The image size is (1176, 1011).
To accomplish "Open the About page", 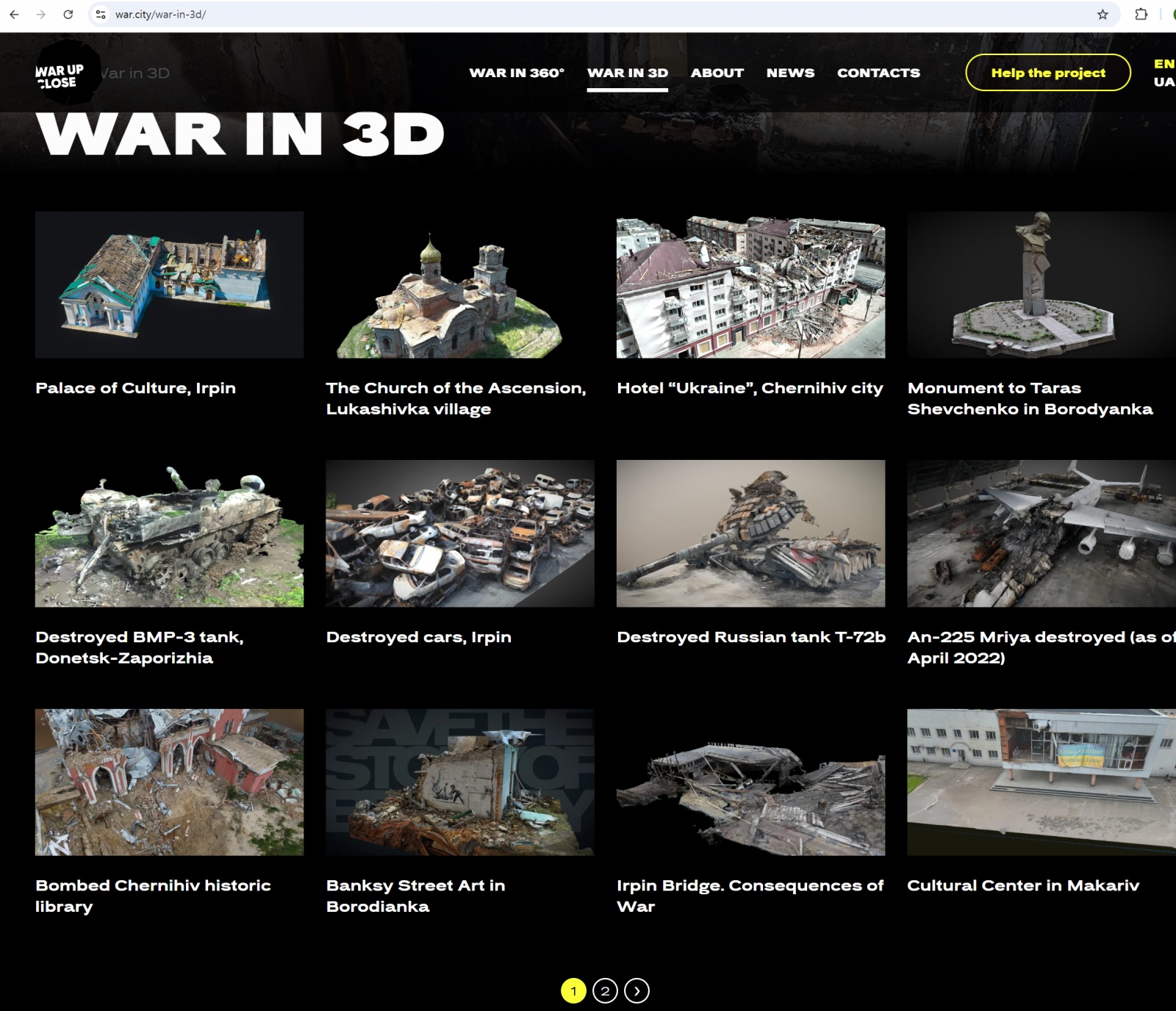I will pos(717,73).
